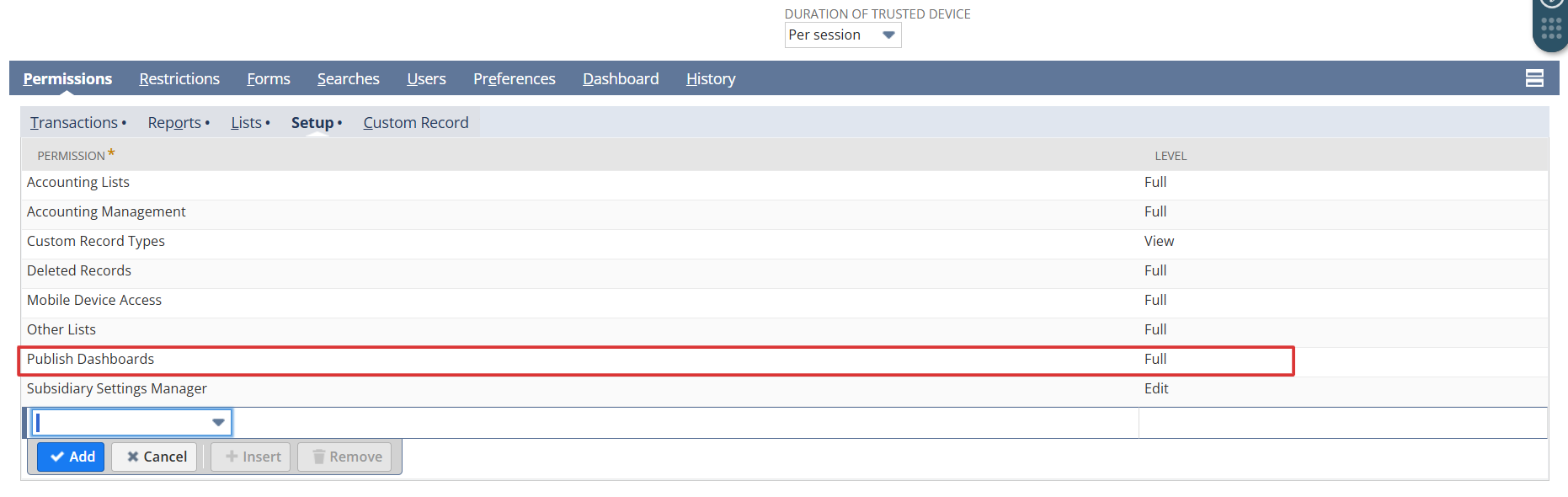Open the Forms tab

tap(268, 79)
